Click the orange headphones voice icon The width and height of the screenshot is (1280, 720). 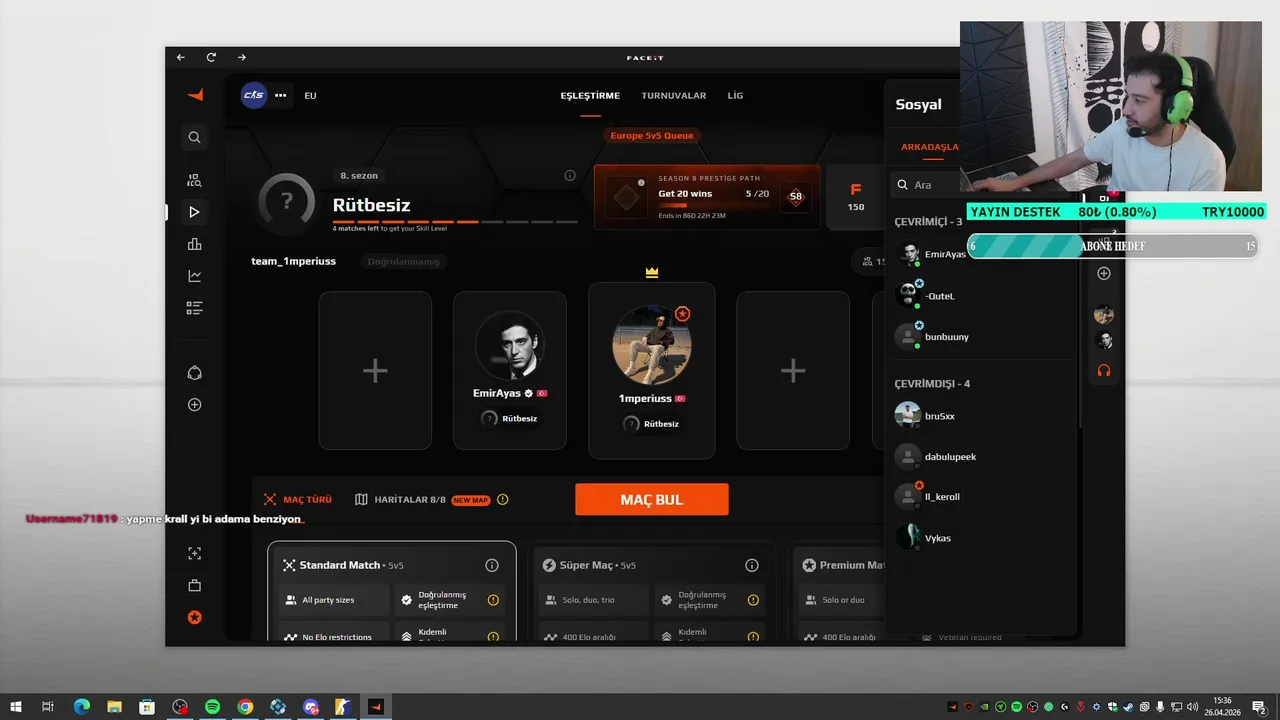pyautogui.click(x=1104, y=371)
